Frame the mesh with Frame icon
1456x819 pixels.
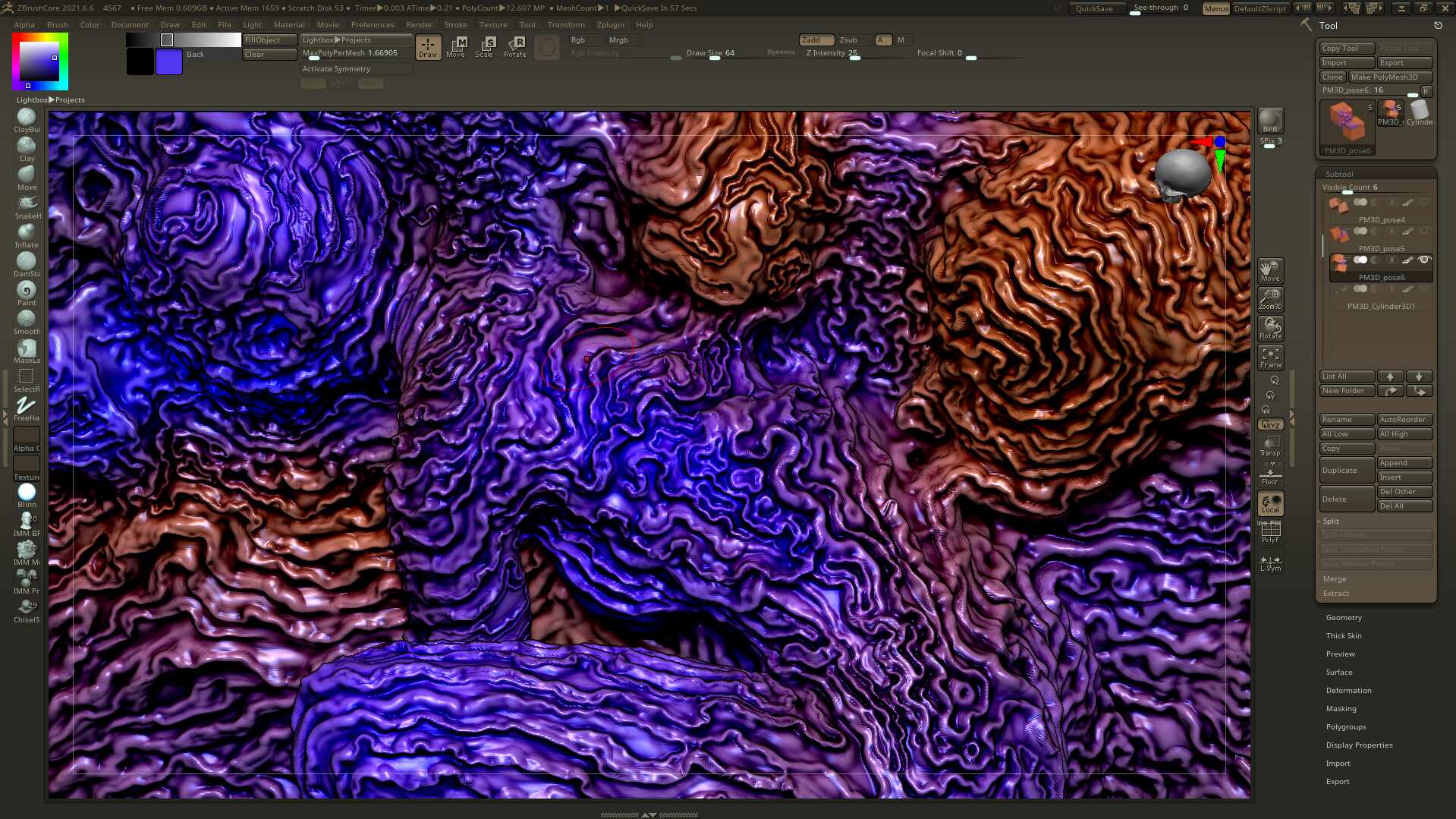[x=1270, y=358]
